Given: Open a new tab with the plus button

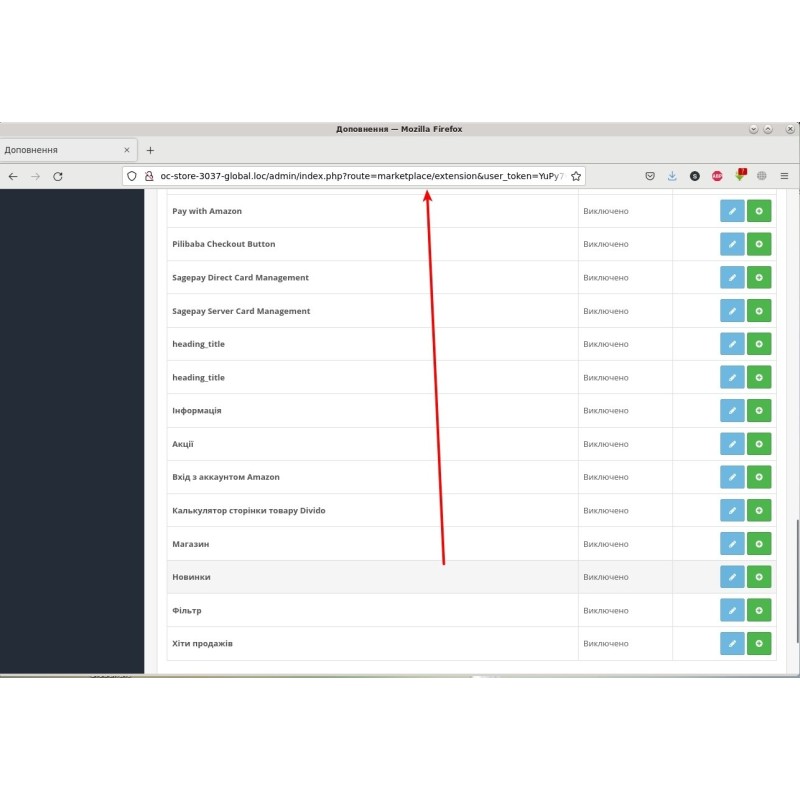Looking at the screenshot, I should (150, 149).
